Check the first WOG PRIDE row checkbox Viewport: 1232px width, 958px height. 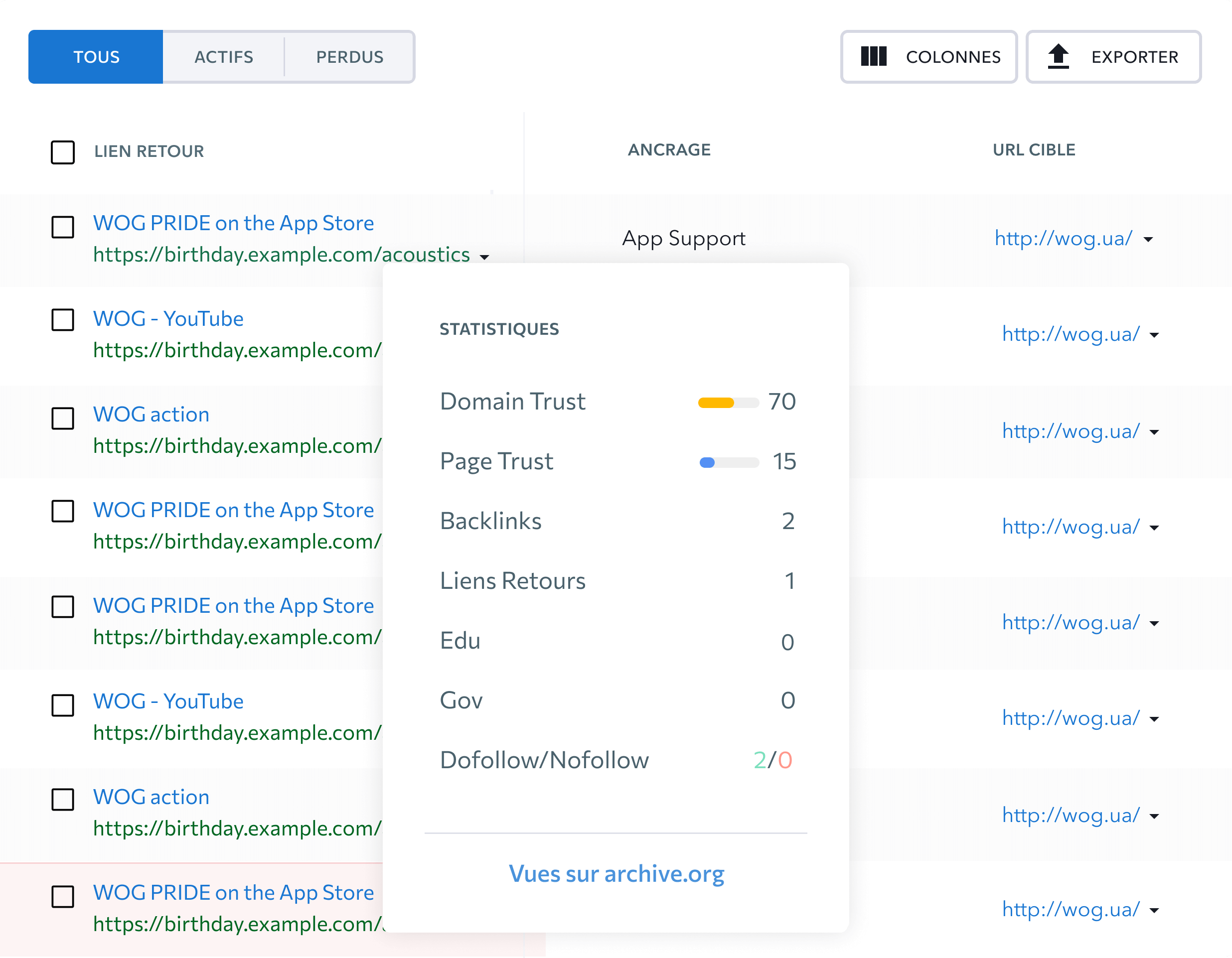coord(63,227)
